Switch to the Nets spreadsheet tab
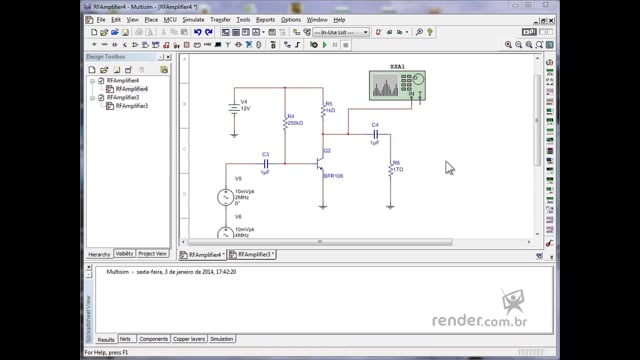This screenshot has width=640, height=360. (x=125, y=339)
